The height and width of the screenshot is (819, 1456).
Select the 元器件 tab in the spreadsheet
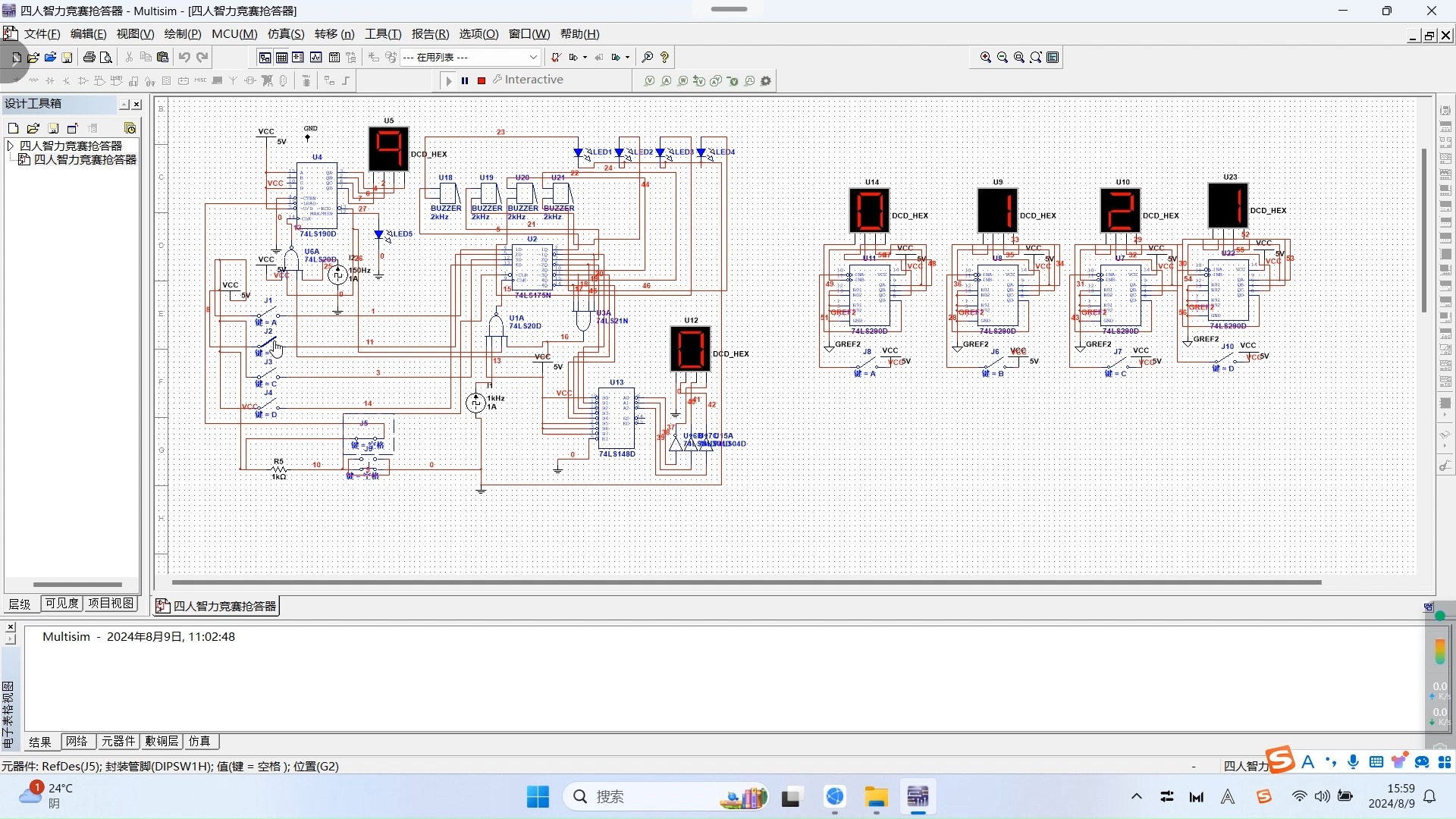[x=118, y=742]
